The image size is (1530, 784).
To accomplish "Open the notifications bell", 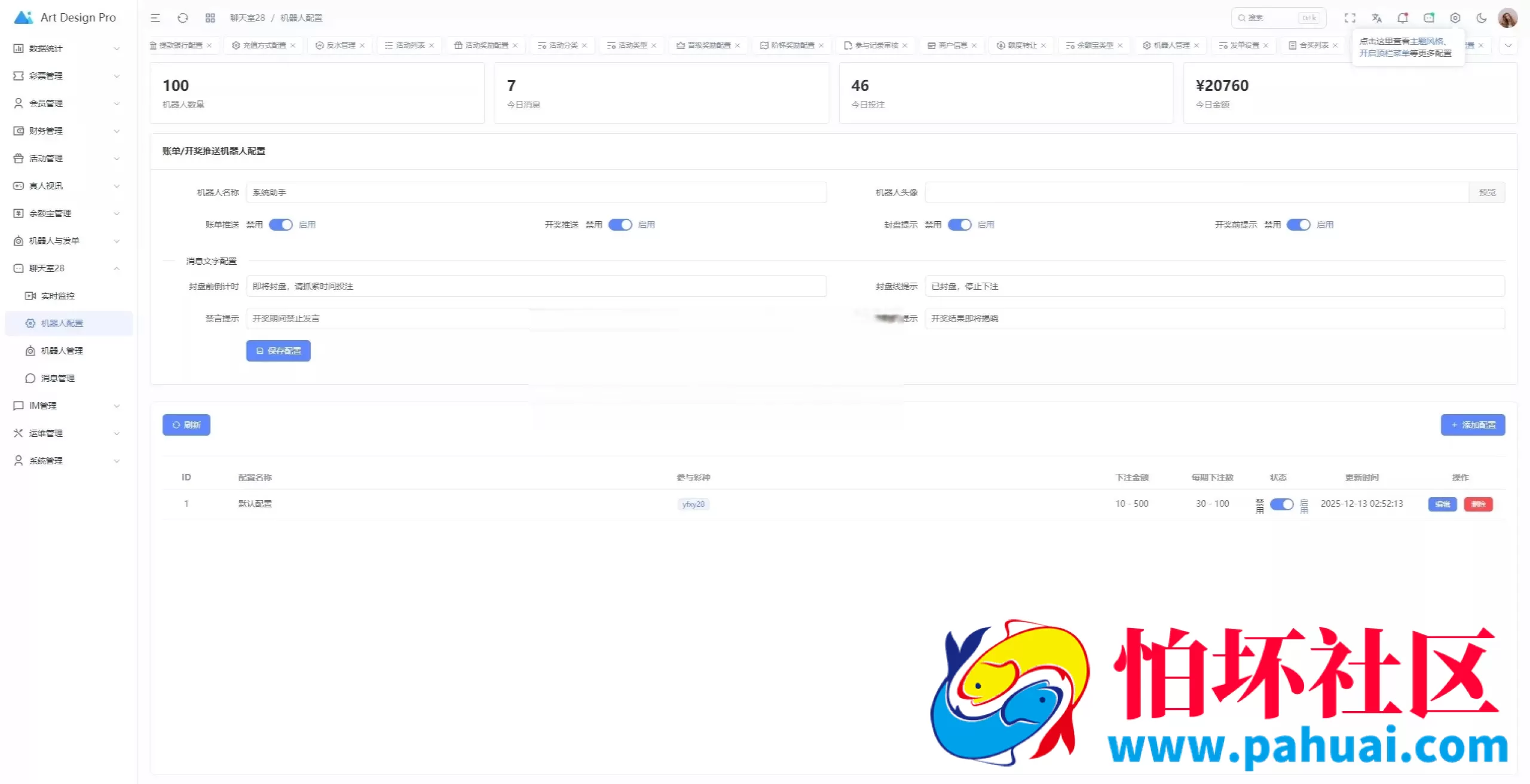I will pos(1403,18).
